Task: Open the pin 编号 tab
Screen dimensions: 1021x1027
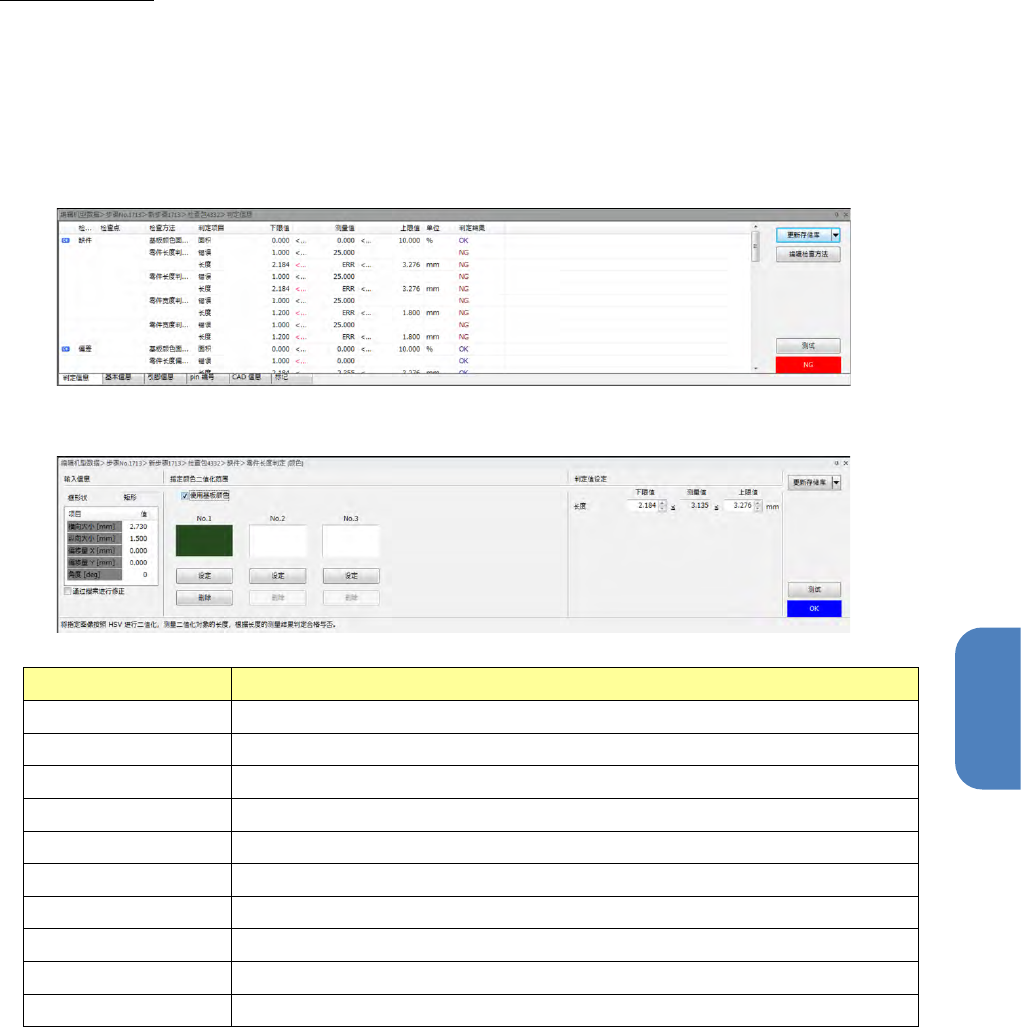Action: point(202,378)
